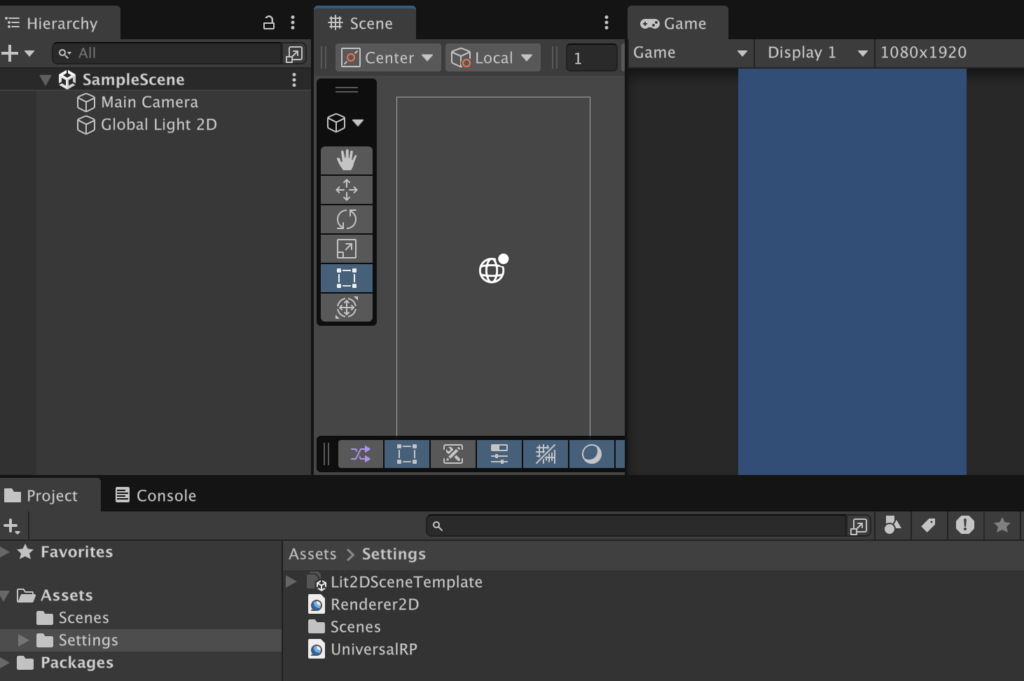Toggle the scene lighting overlay button
This screenshot has height=681, width=1024.
pos(591,454)
